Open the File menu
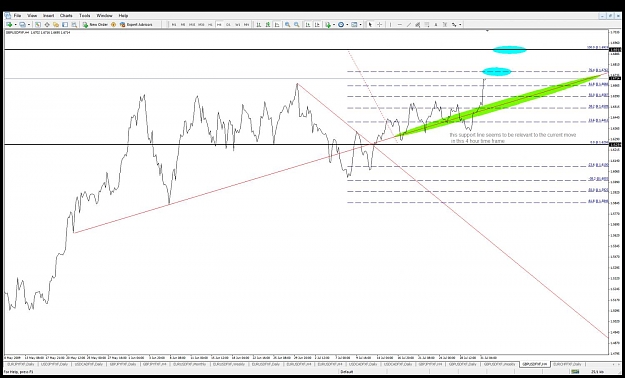The image size is (625, 378). pyautogui.click(x=17, y=16)
